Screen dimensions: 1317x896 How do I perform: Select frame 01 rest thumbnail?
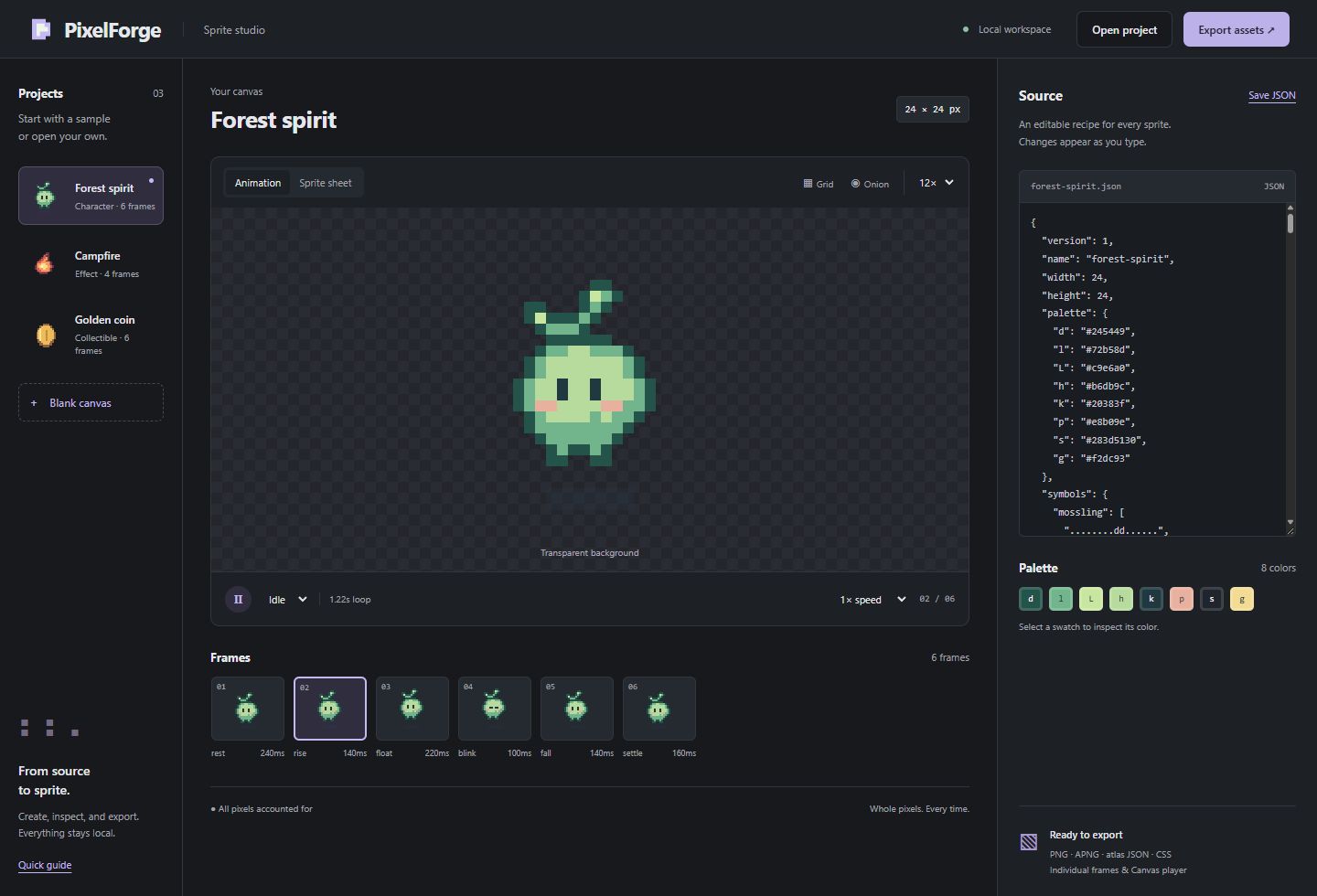point(248,709)
